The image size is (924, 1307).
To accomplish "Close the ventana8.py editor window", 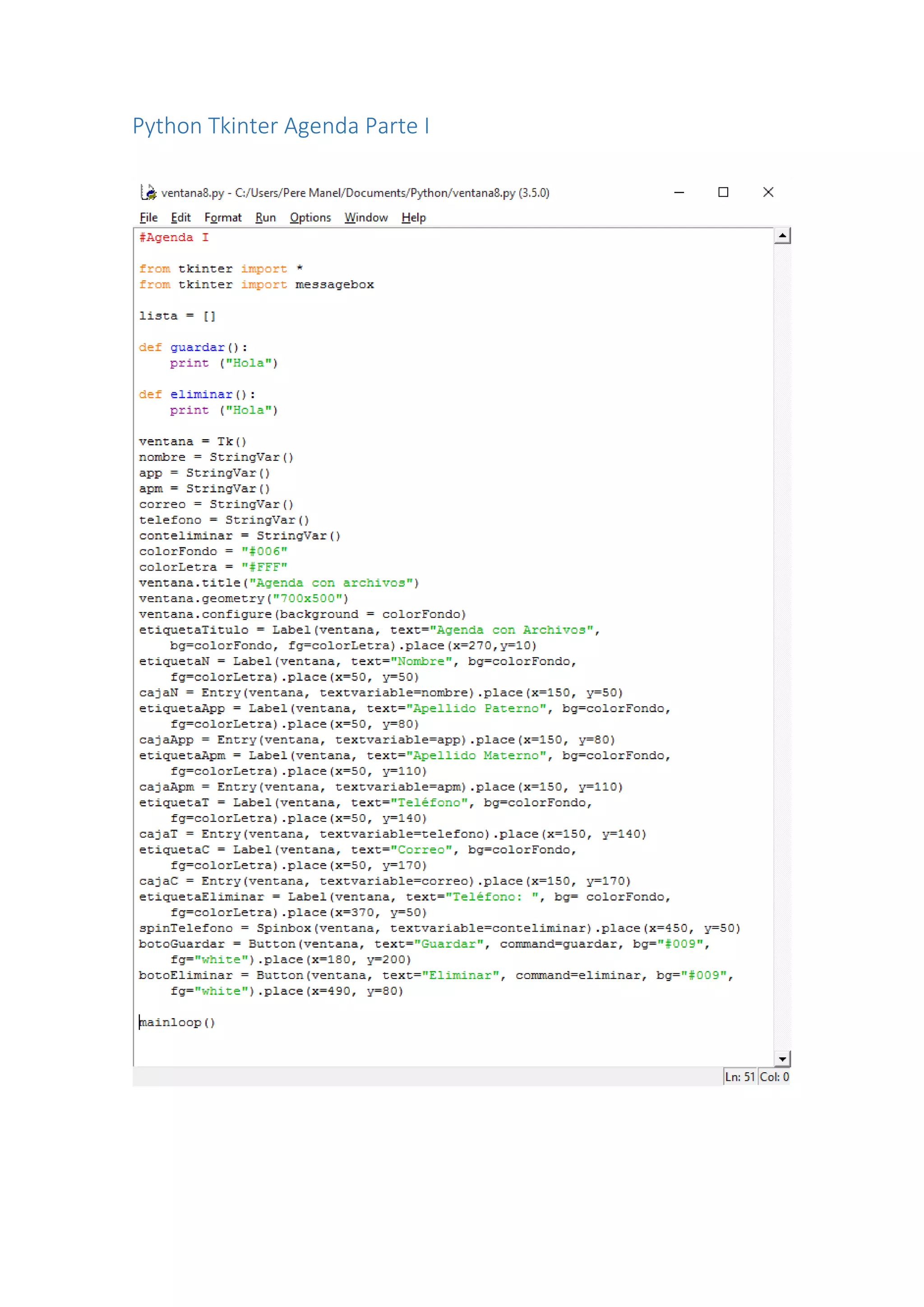I will click(x=768, y=192).
